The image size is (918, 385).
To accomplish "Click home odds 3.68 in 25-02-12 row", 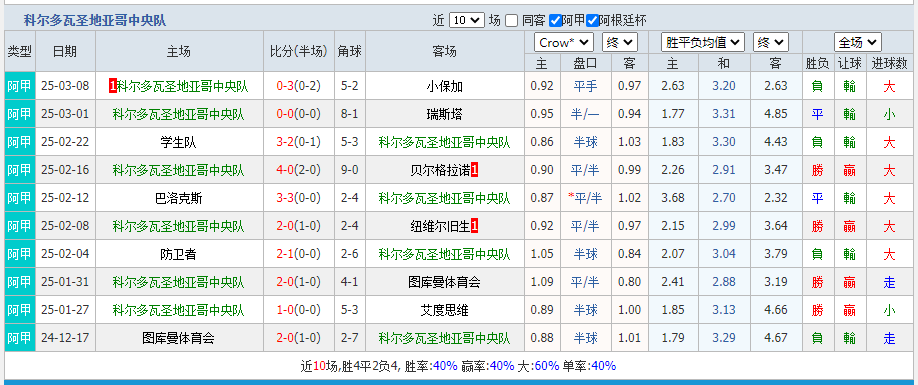I will (673, 198).
